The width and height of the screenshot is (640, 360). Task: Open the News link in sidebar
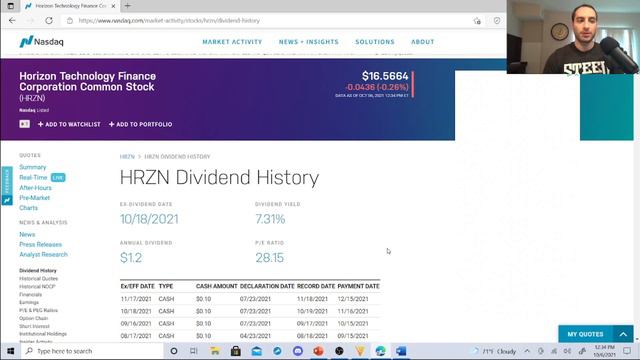[27, 234]
